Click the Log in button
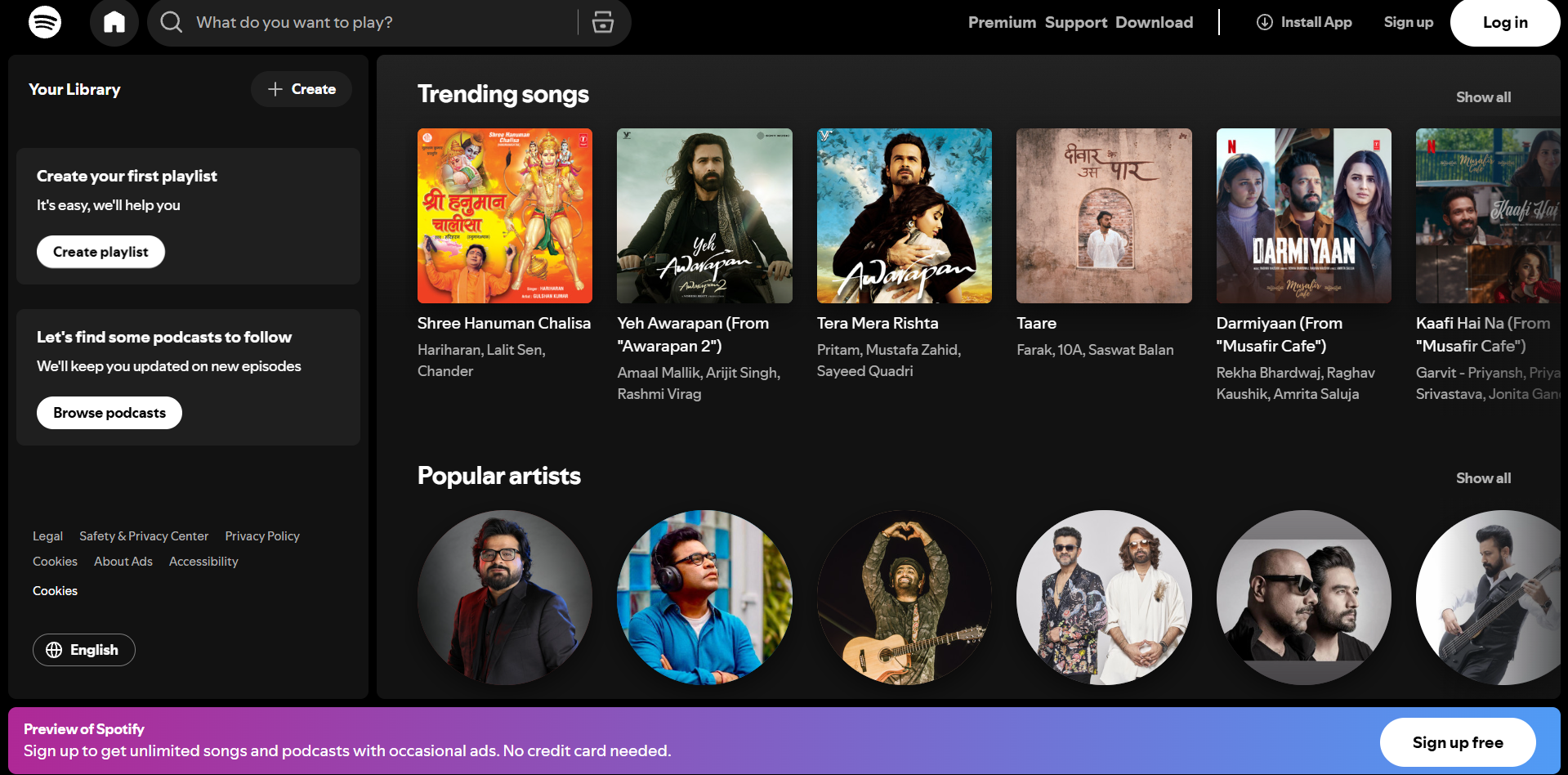Screen dimensions: 1568x775 click(1505, 23)
